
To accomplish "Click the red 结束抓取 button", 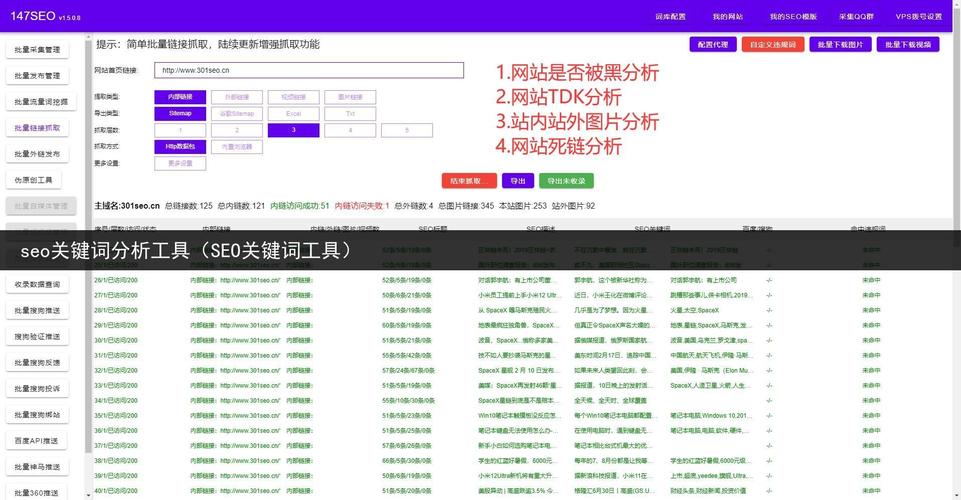I will tap(469, 181).
